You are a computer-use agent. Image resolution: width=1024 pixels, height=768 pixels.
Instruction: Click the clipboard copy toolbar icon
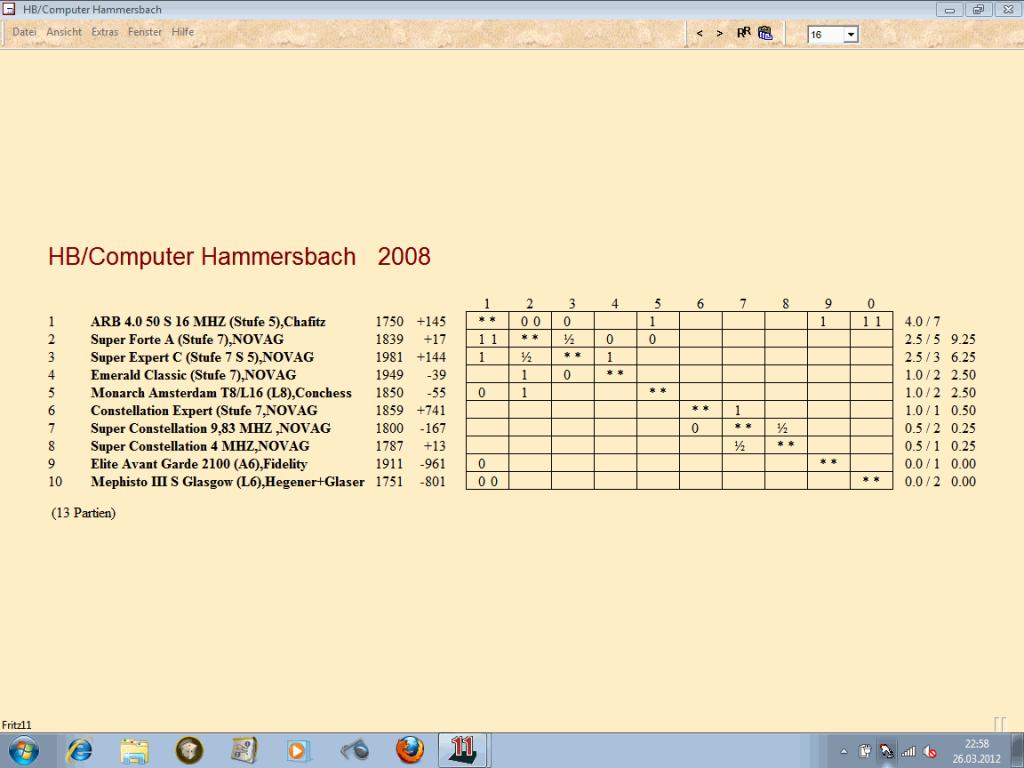765,33
